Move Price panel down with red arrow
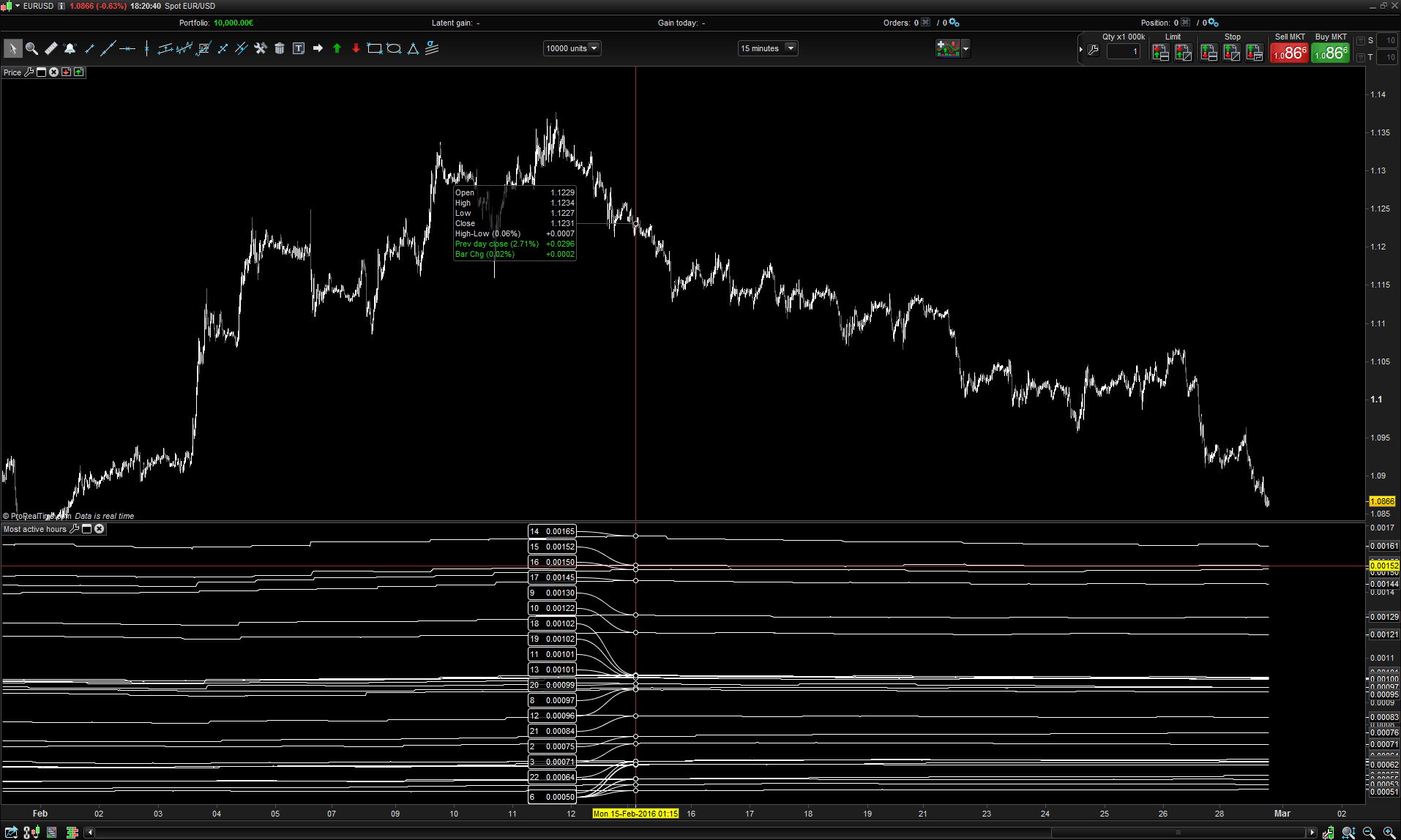The width and height of the screenshot is (1401, 840). (66, 72)
